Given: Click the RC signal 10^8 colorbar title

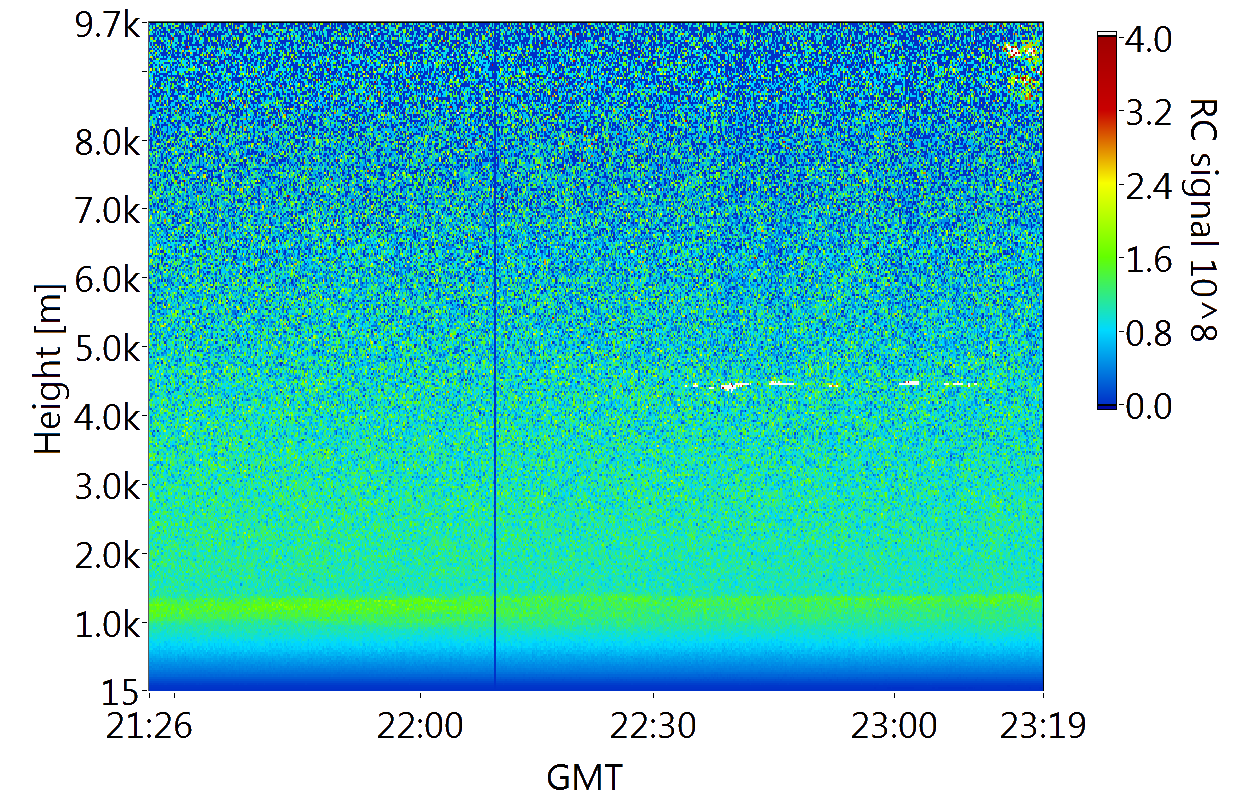Looking at the screenshot, I should pyautogui.click(x=1204, y=220).
